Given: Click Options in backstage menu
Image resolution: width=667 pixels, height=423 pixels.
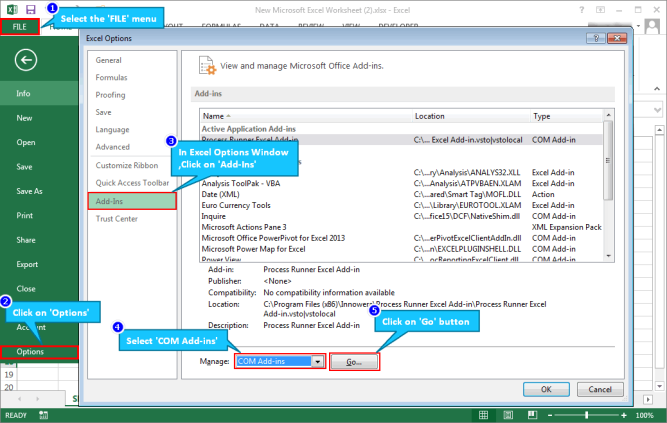Looking at the screenshot, I should click(x=39, y=352).
